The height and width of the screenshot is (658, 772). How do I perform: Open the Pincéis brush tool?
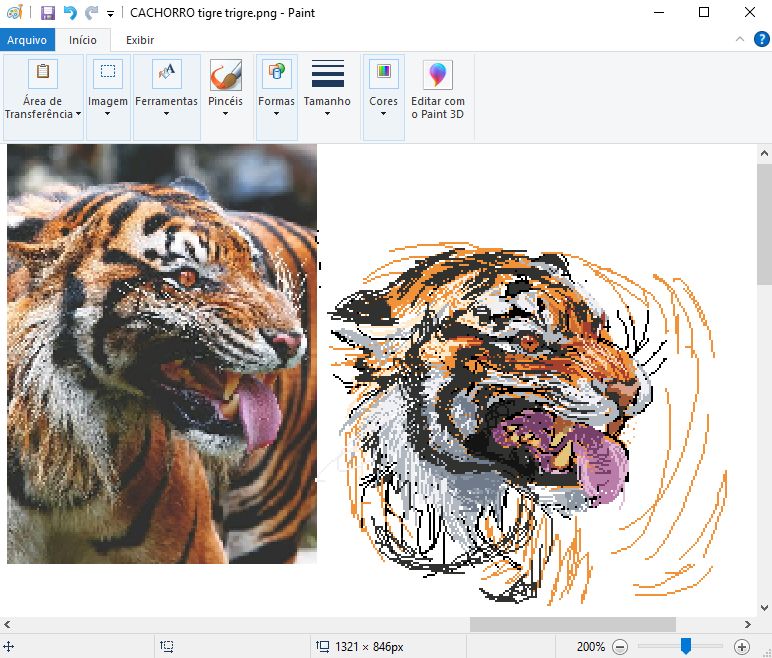point(225,87)
